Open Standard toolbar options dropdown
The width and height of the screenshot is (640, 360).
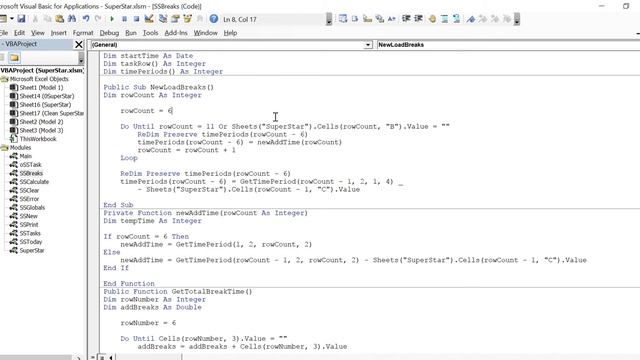coord(329,19)
